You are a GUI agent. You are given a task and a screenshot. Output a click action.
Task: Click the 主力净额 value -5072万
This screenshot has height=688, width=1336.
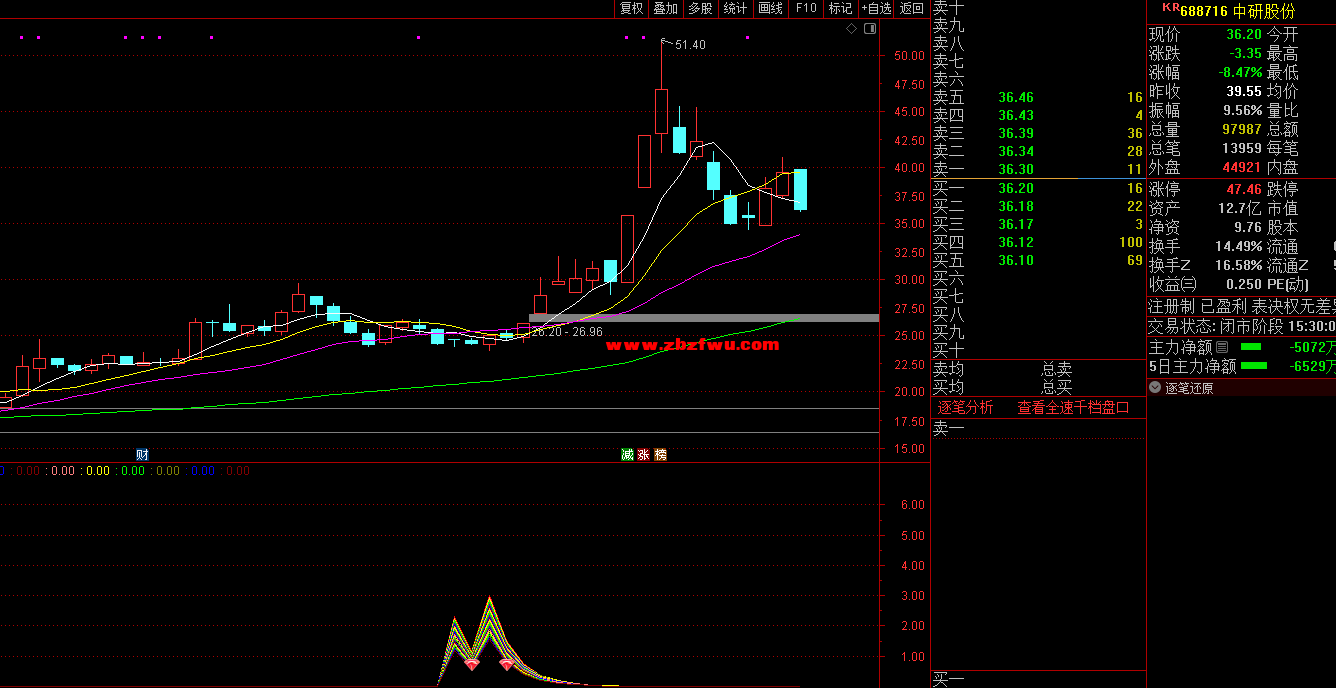1312,347
